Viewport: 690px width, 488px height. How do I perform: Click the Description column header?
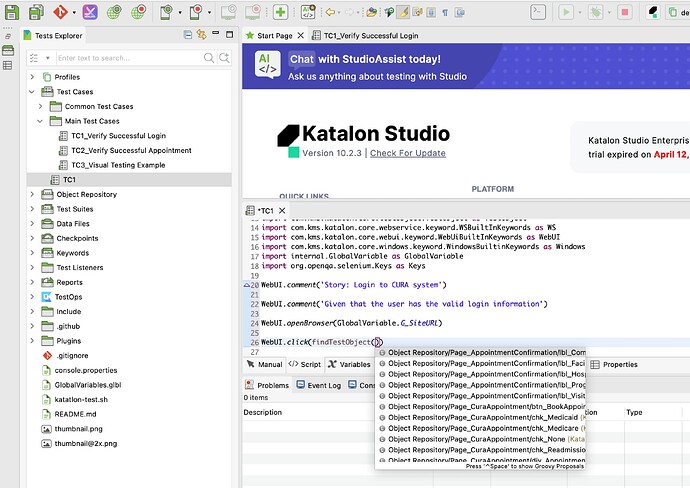[x=263, y=412]
